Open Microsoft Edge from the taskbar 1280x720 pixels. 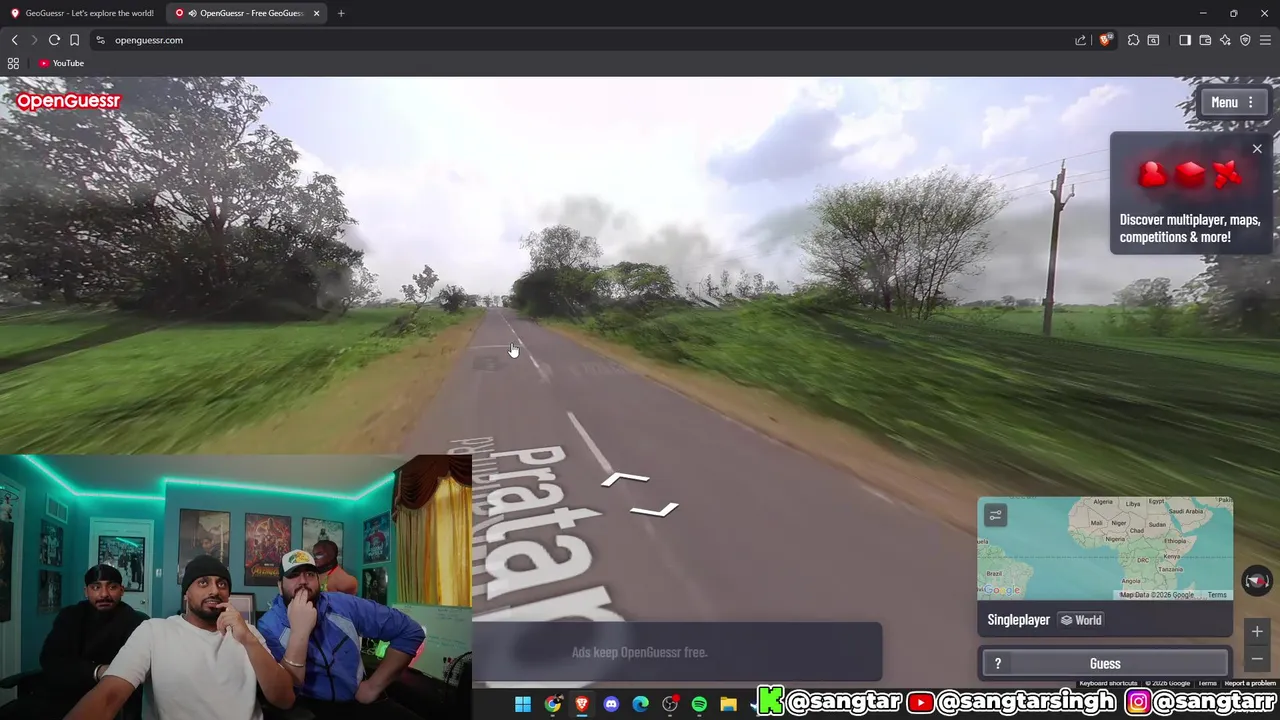tap(640, 704)
